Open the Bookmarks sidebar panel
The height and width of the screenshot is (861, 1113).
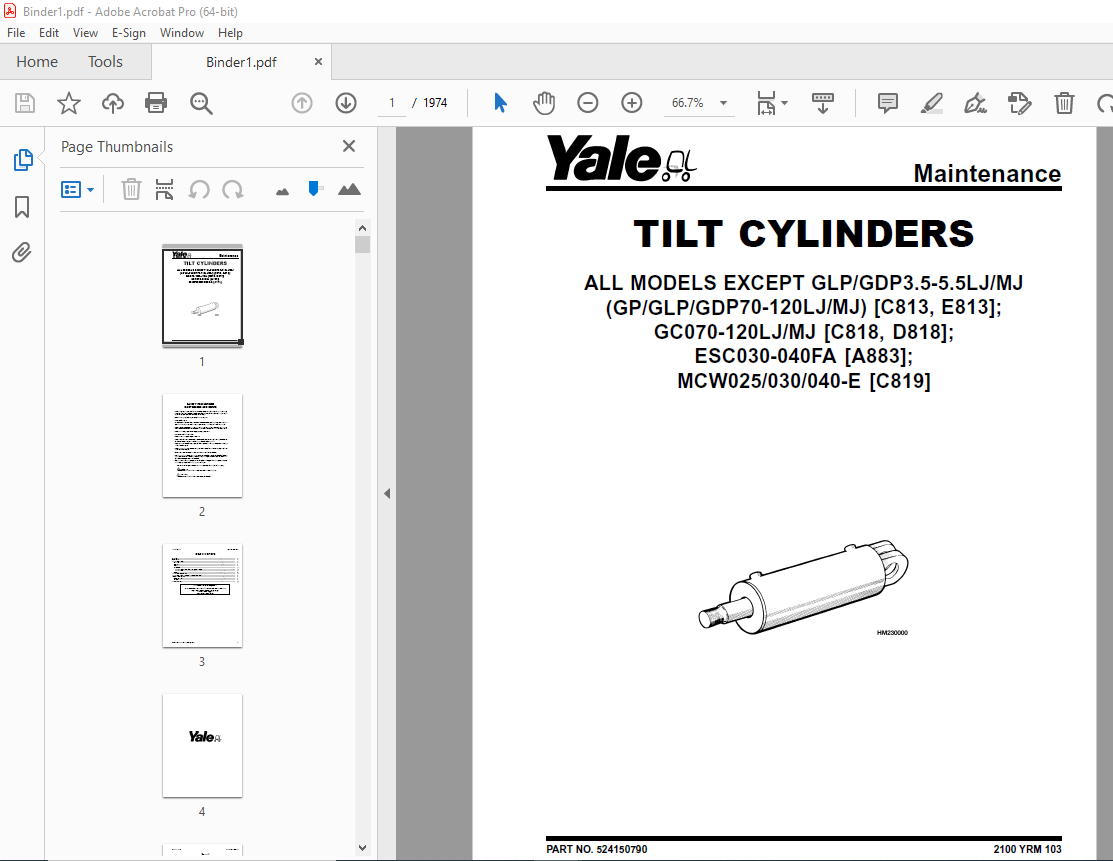[22, 207]
